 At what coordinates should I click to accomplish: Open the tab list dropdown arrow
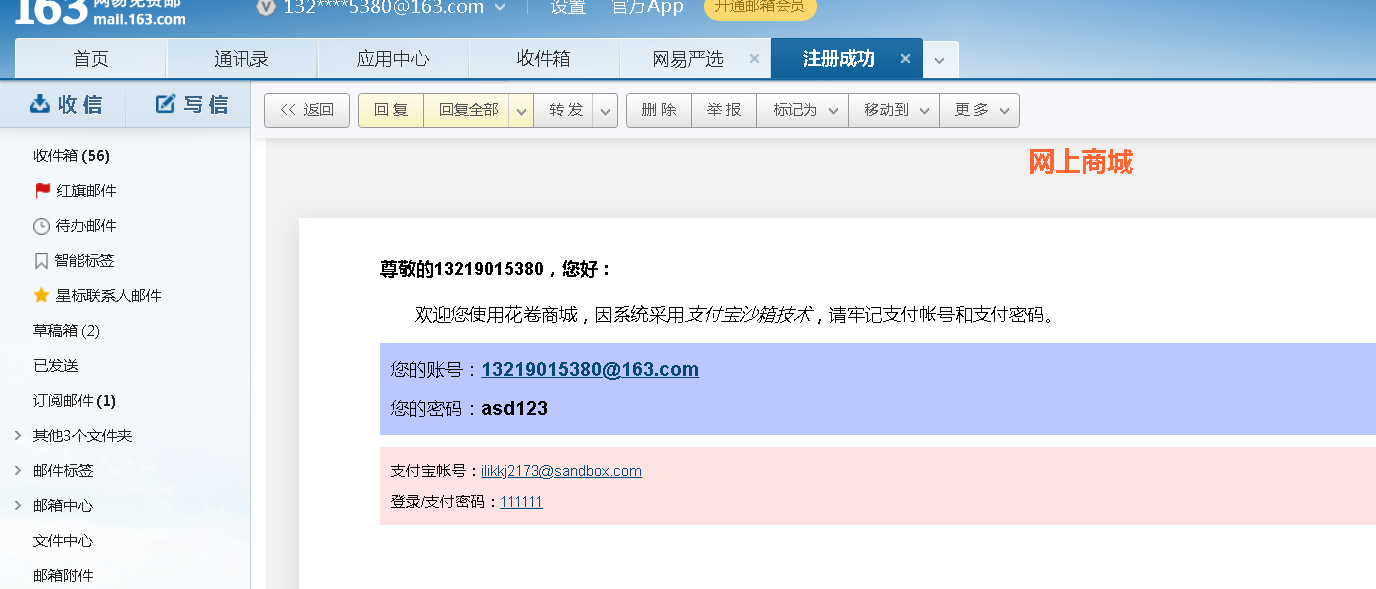940,60
